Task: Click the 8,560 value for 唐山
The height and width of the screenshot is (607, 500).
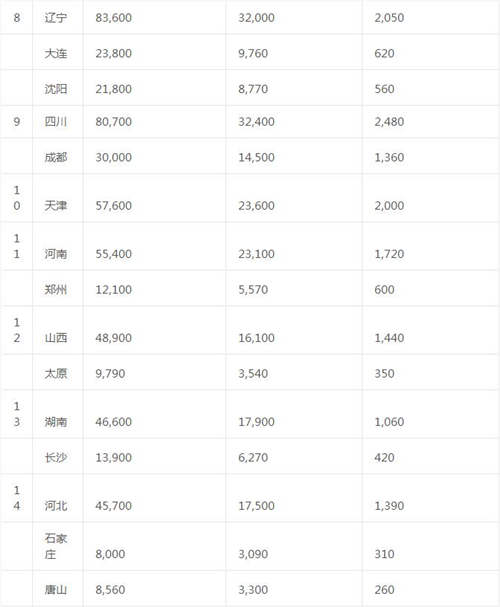Action: pos(110,590)
